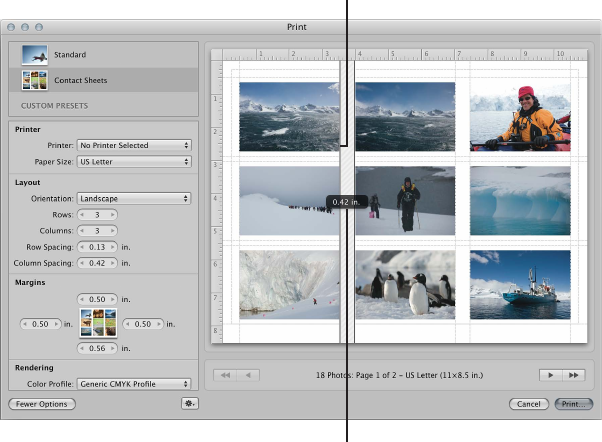Image resolution: width=602 pixels, height=442 pixels.
Task: Jump to the last page
Action: pos(574,375)
